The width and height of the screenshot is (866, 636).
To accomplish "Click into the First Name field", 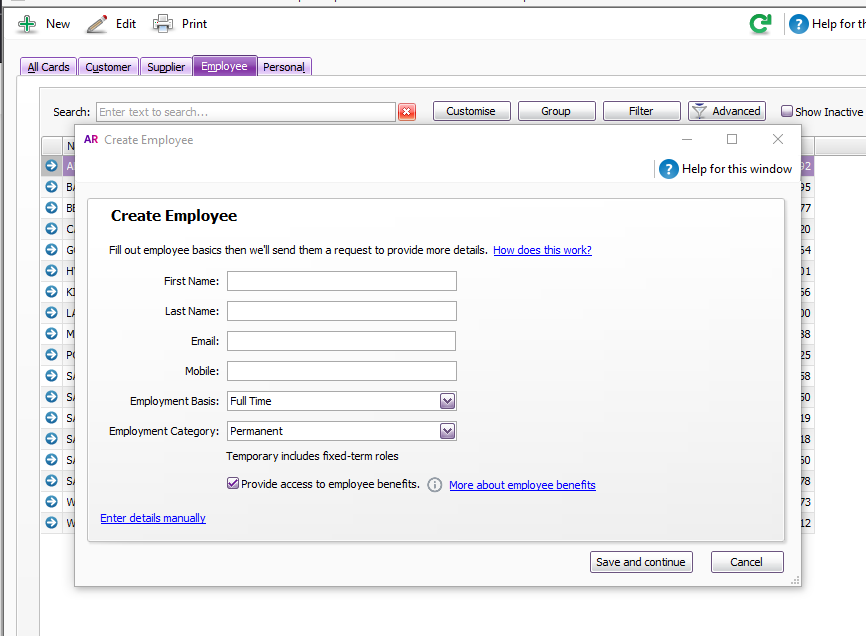I will click(341, 281).
